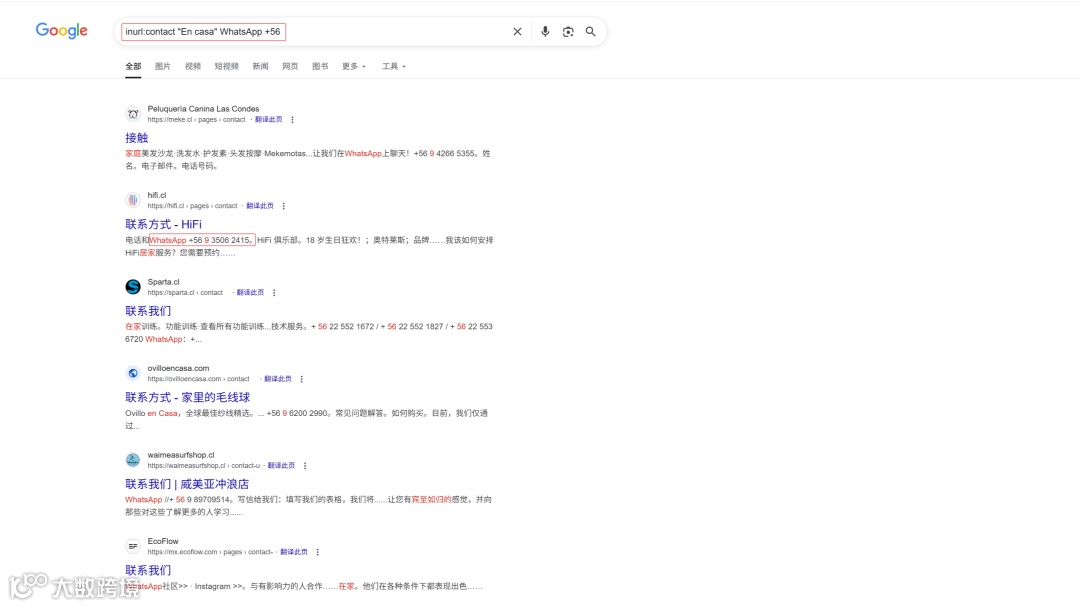Click 翻译此页 for the ovilloencasa.com result
This screenshot has width=1080, height=607.
click(x=278, y=379)
